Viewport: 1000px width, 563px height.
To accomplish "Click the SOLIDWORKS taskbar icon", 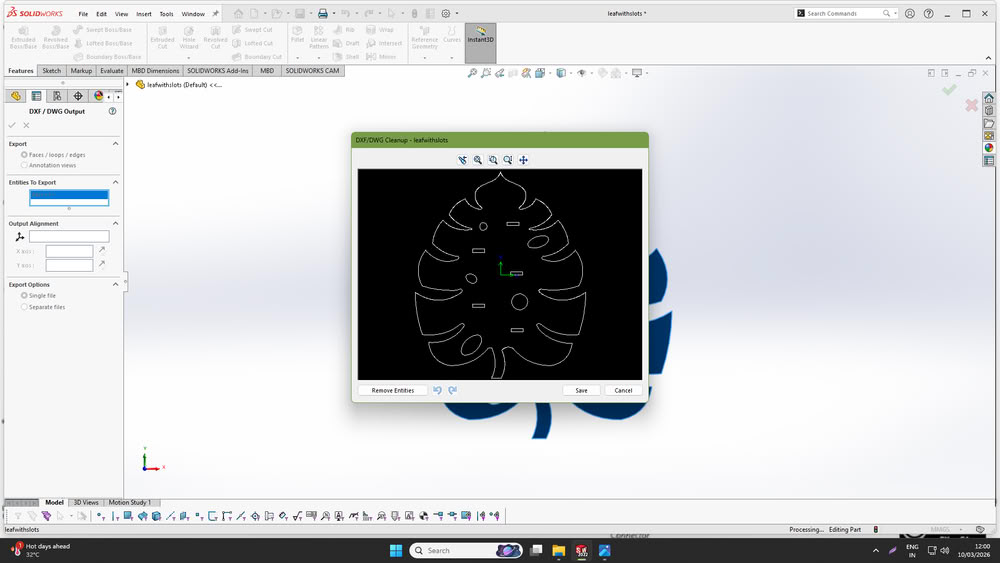I will (x=582, y=550).
